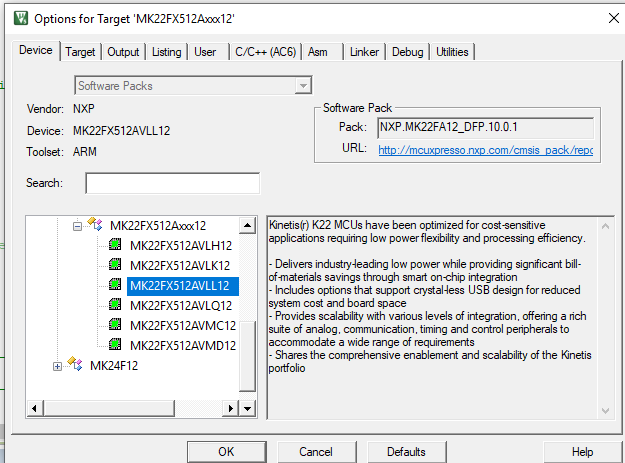The width and height of the screenshot is (625, 463).
Task: Select device MK22FX512AVLH12 in tree
Action: click(x=181, y=246)
